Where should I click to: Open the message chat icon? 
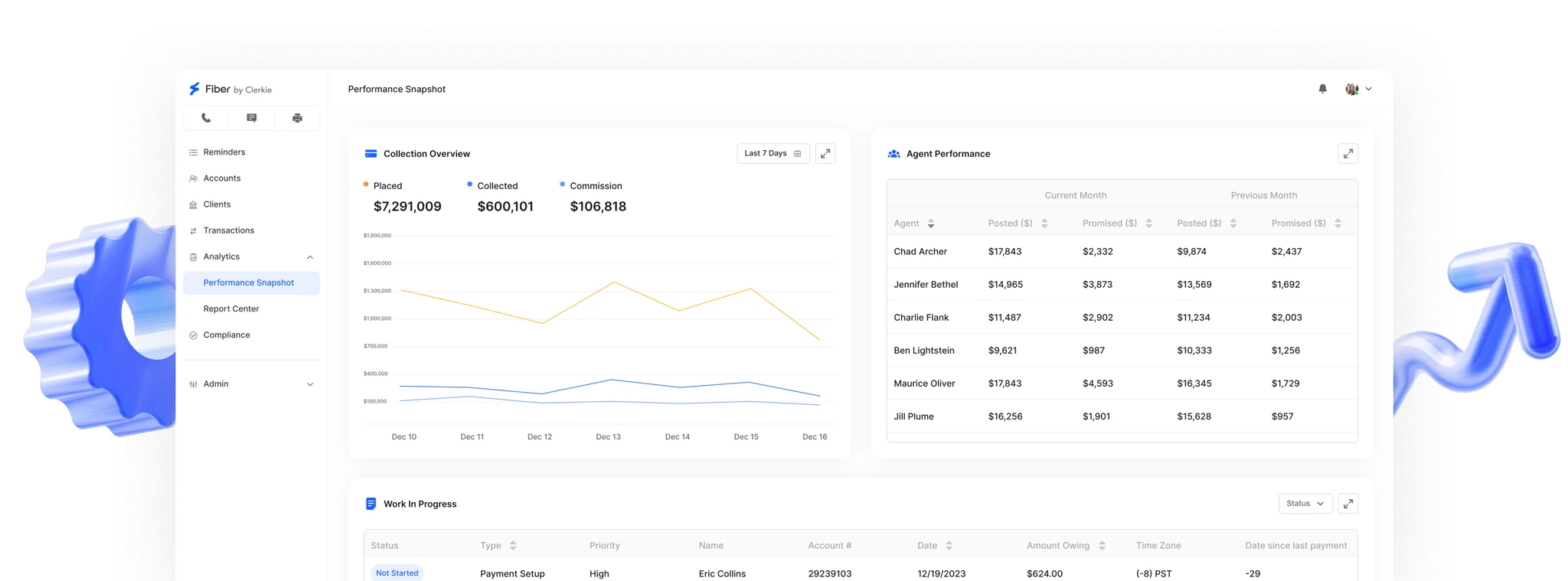(251, 118)
